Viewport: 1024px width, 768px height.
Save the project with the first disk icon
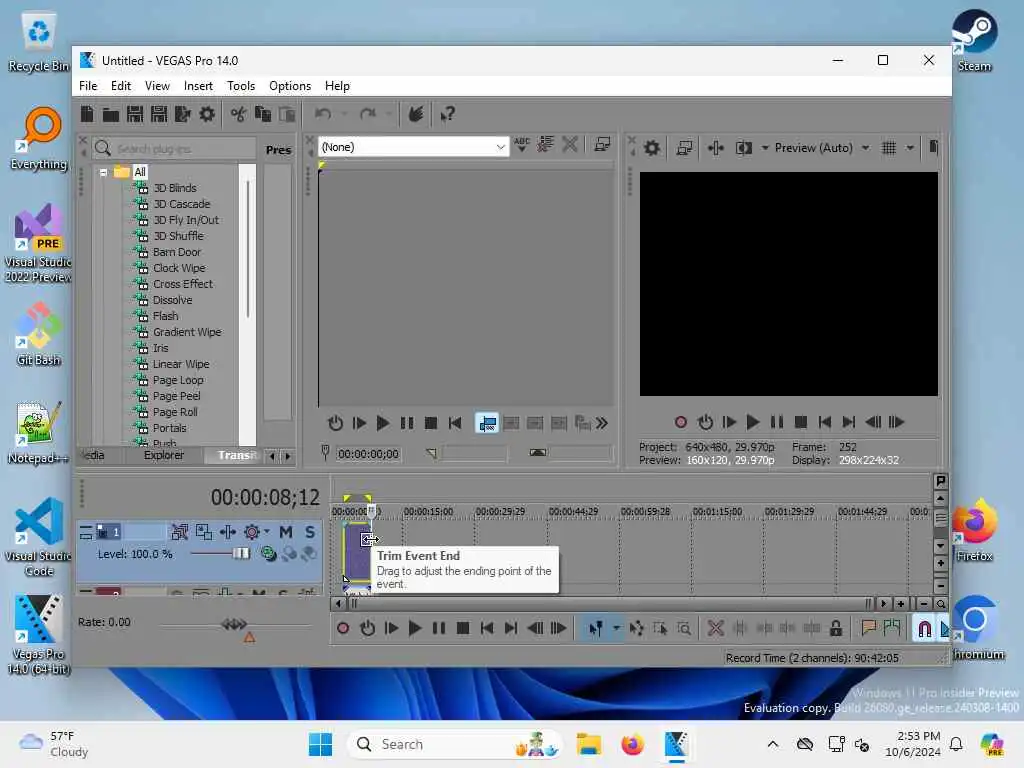click(135, 114)
